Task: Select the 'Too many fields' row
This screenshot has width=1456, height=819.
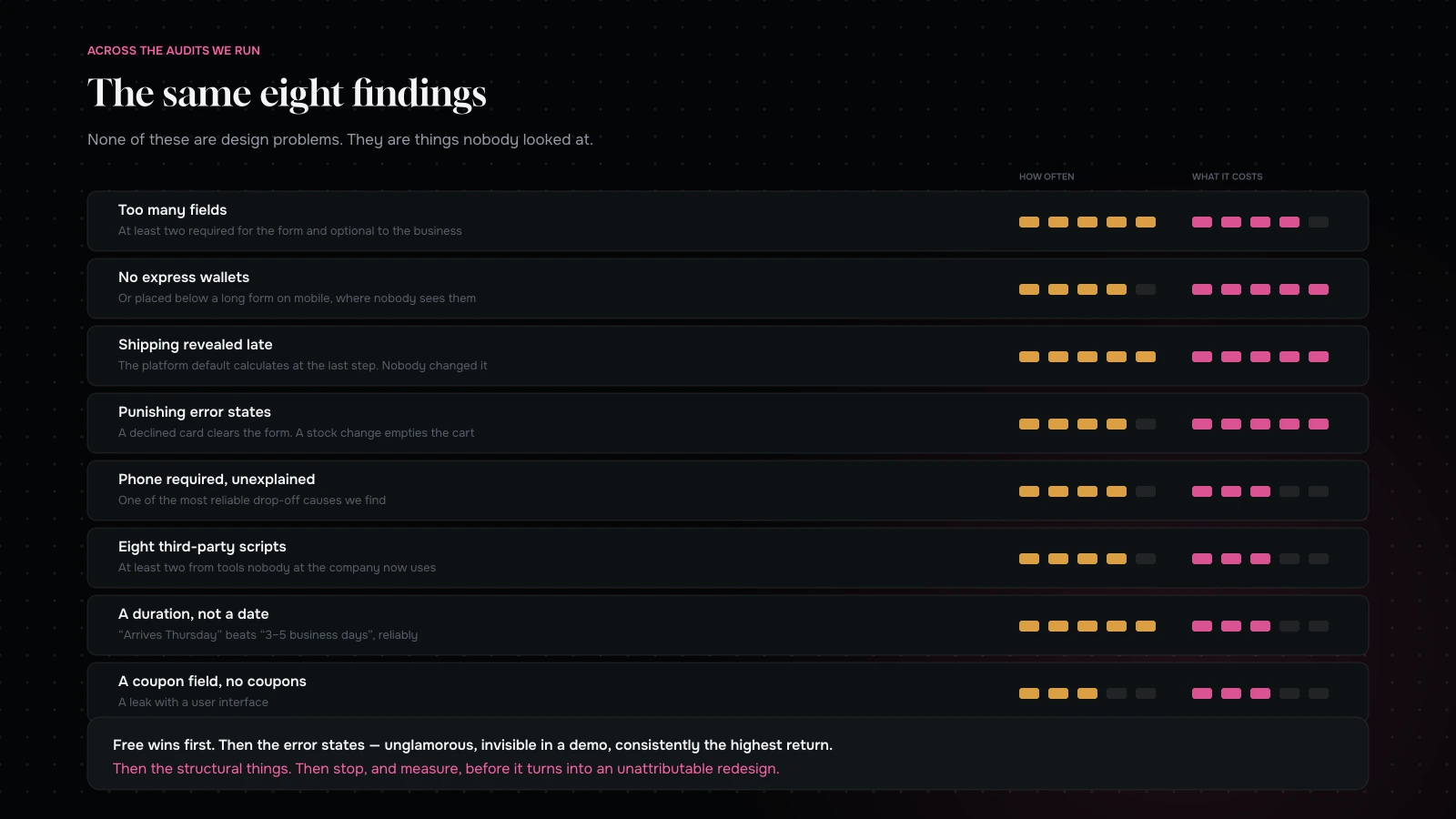Action: pos(728,221)
